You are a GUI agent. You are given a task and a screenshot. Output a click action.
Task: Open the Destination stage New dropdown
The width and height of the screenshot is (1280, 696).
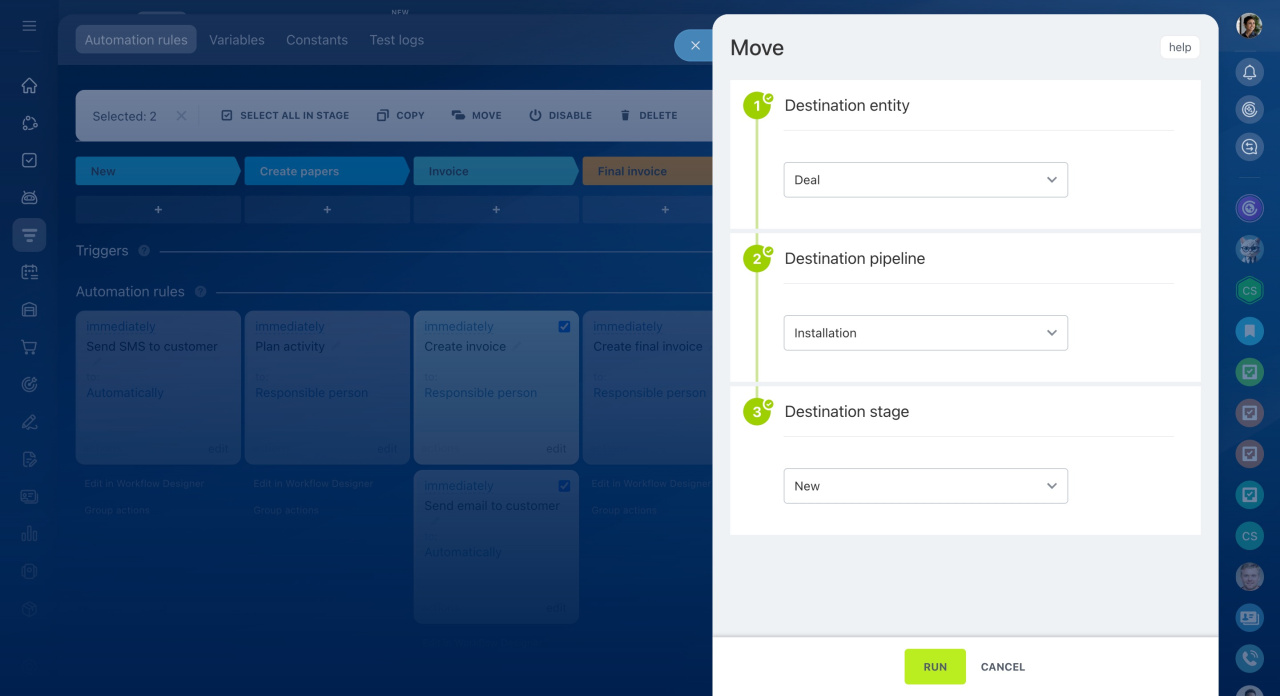coord(925,486)
